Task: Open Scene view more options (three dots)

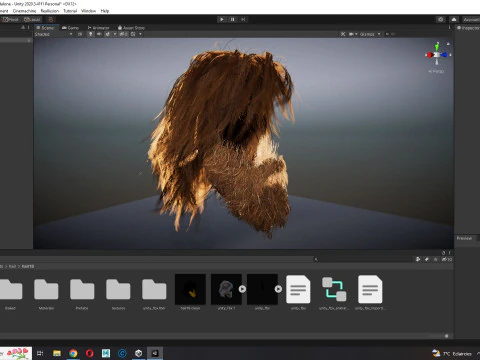Action: point(449,28)
